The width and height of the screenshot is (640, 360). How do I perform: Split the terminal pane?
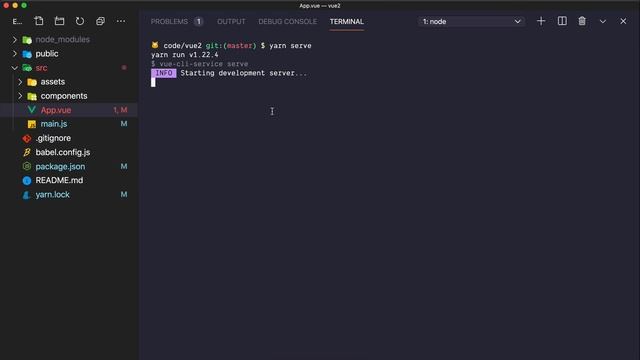[x=562, y=21]
